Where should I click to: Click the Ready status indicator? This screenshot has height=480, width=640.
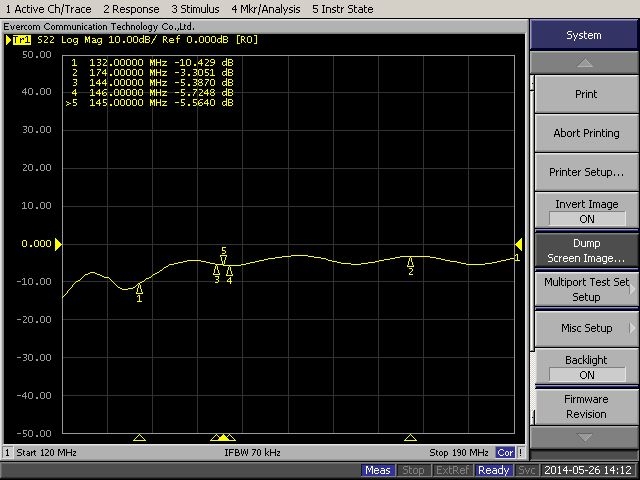(493, 470)
